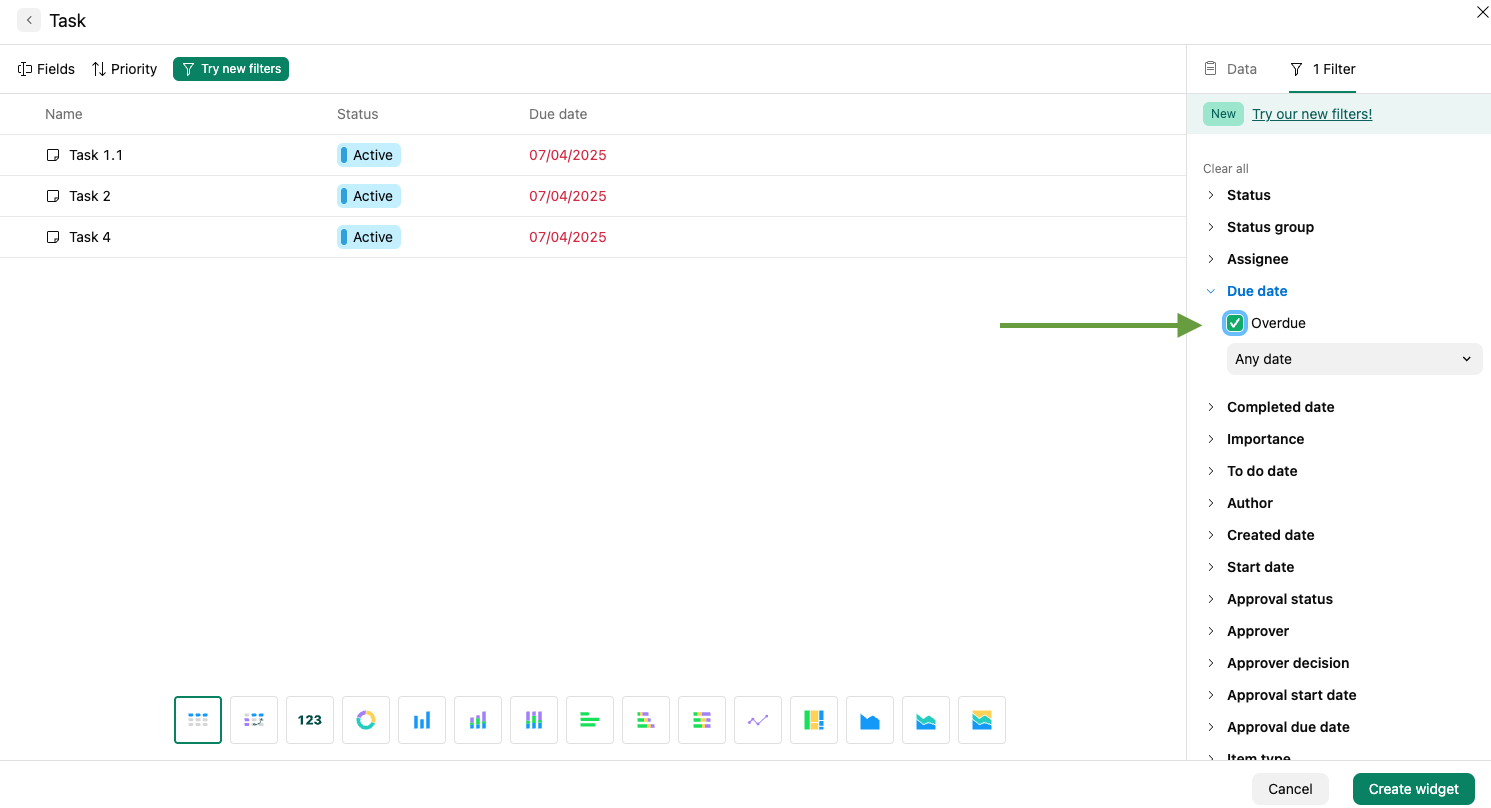
Task: Click Task 4 due date 07/04/2025
Action: click(568, 237)
